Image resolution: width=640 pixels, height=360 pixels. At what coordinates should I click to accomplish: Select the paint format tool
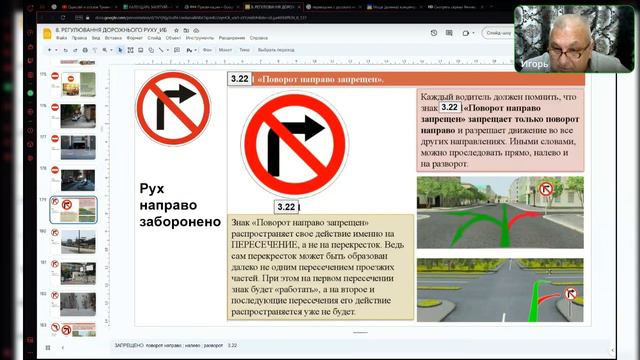point(95,50)
